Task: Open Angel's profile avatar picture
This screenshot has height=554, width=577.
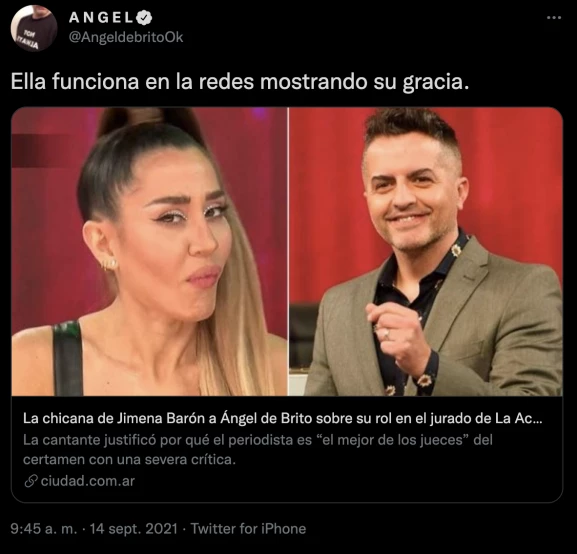Action: tap(33, 28)
